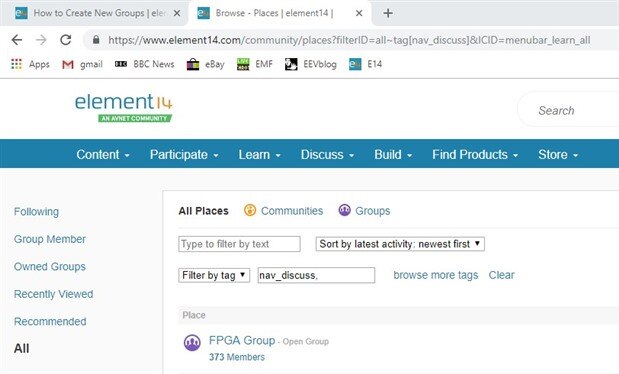Reload the current page
Image resolution: width=619 pixels, height=374 pixels.
click(x=66, y=40)
